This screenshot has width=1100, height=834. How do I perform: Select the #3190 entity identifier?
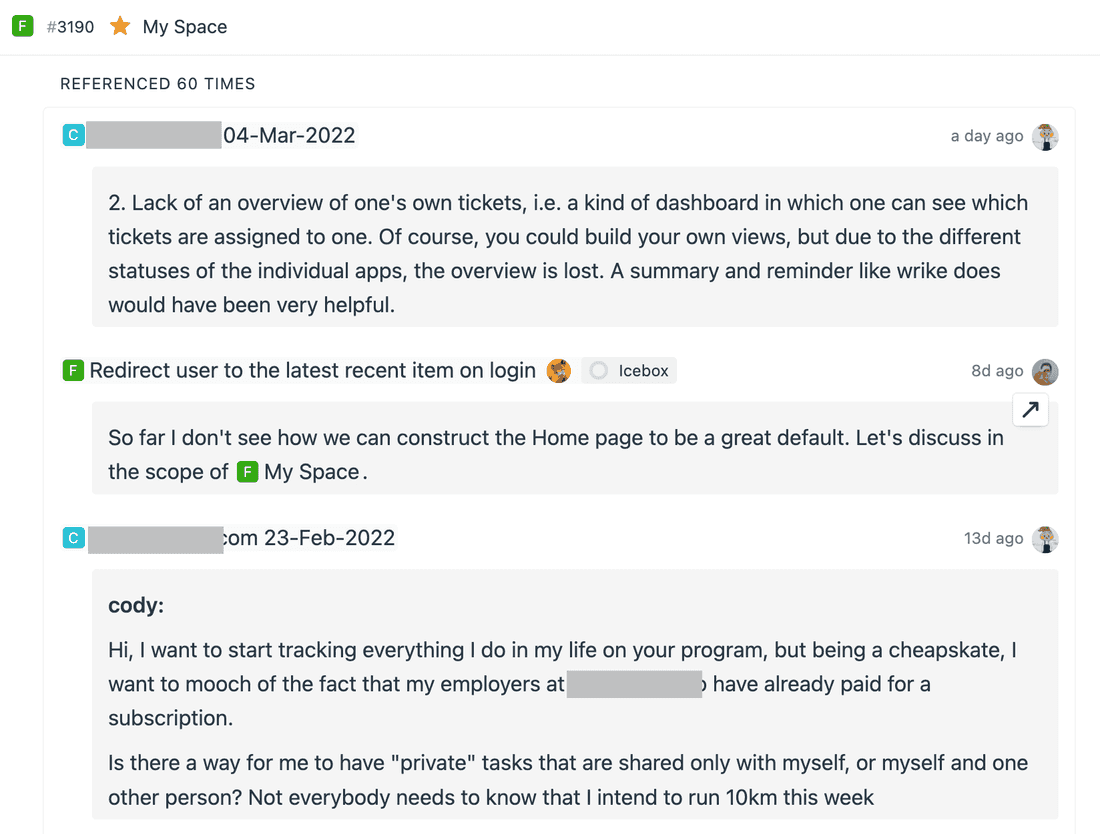pyautogui.click(x=71, y=26)
